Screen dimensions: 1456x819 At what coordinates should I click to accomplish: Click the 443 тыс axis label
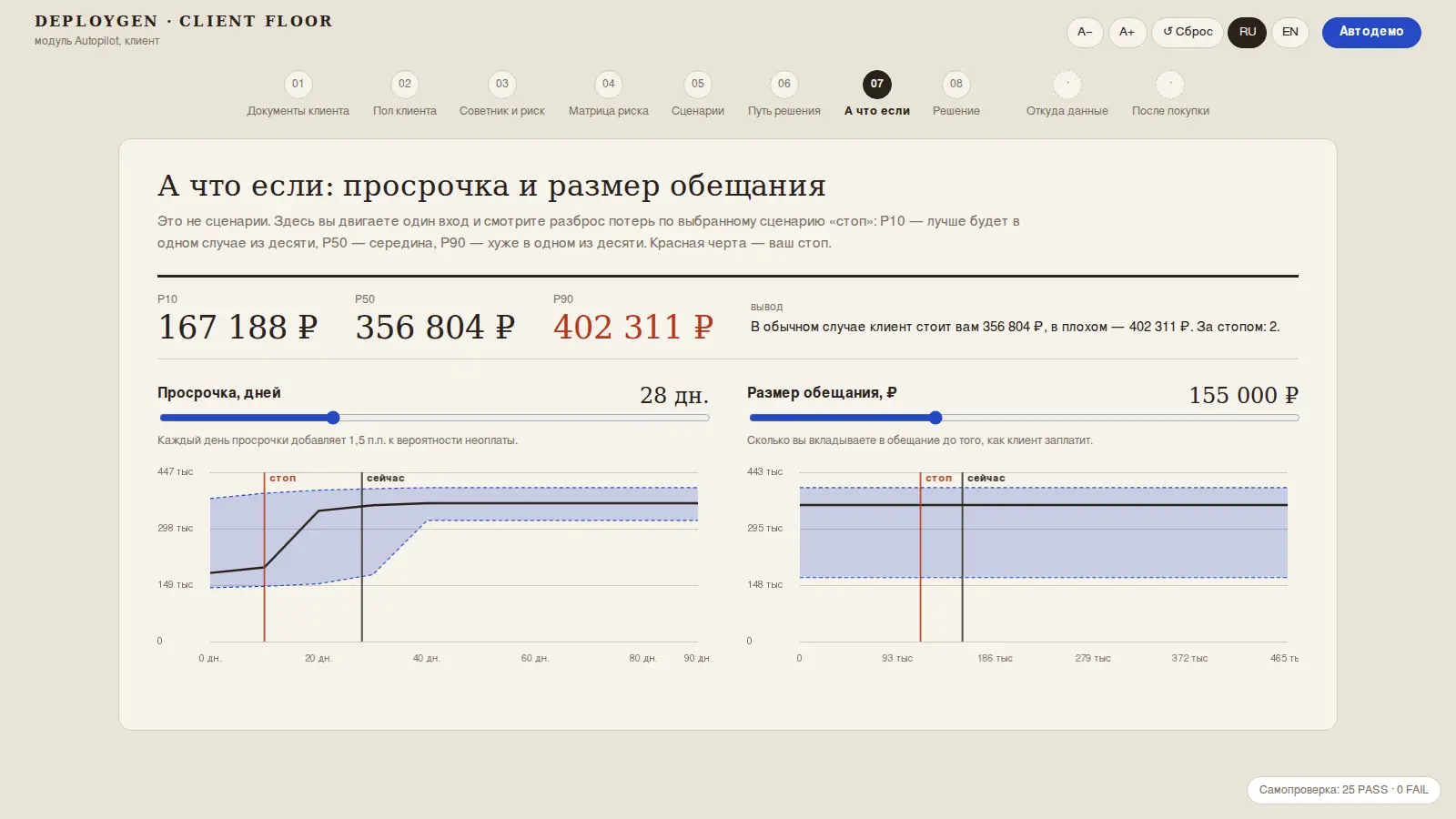click(x=764, y=471)
